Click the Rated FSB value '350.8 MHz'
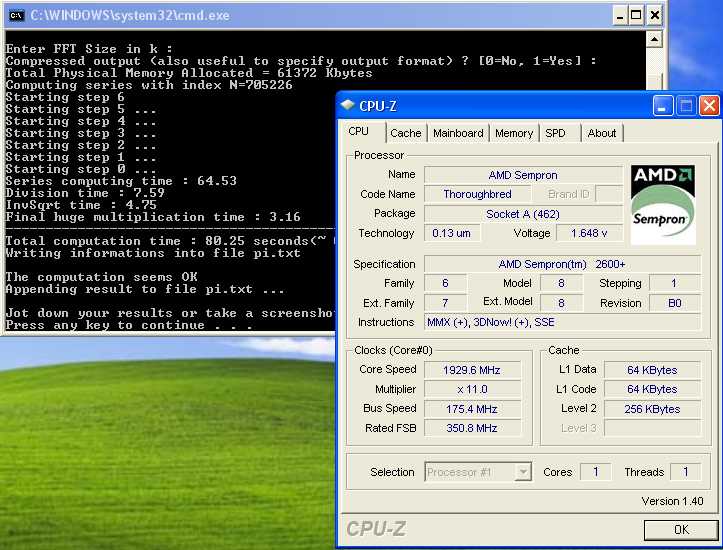Screen dimensions: 723x550 point(472,428)
